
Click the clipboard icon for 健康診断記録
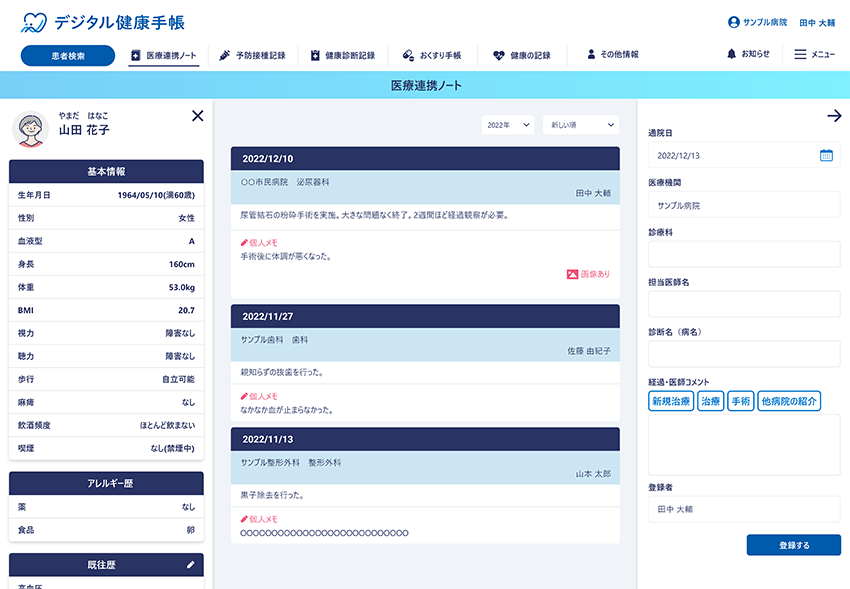pos(315,55)
